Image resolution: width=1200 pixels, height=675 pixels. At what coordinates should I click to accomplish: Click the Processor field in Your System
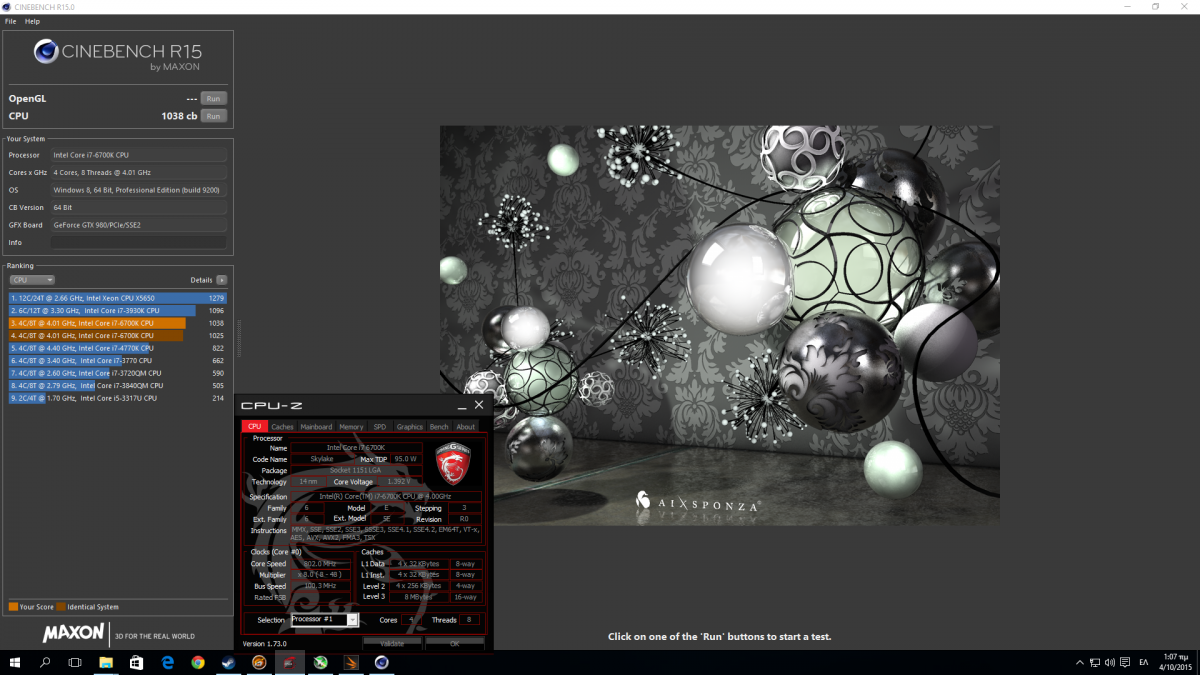[138, 155]
